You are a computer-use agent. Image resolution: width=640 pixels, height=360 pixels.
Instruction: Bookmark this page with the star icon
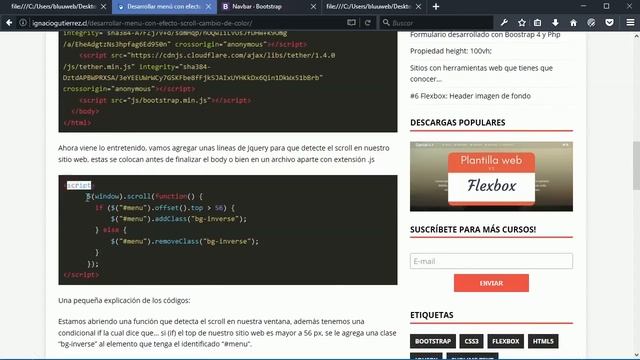[522, 23]
